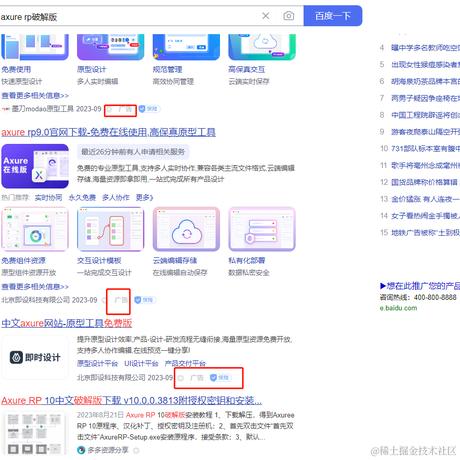Click the 高保真交互 link
The image size is (460, 460).
tap(246, 69)
